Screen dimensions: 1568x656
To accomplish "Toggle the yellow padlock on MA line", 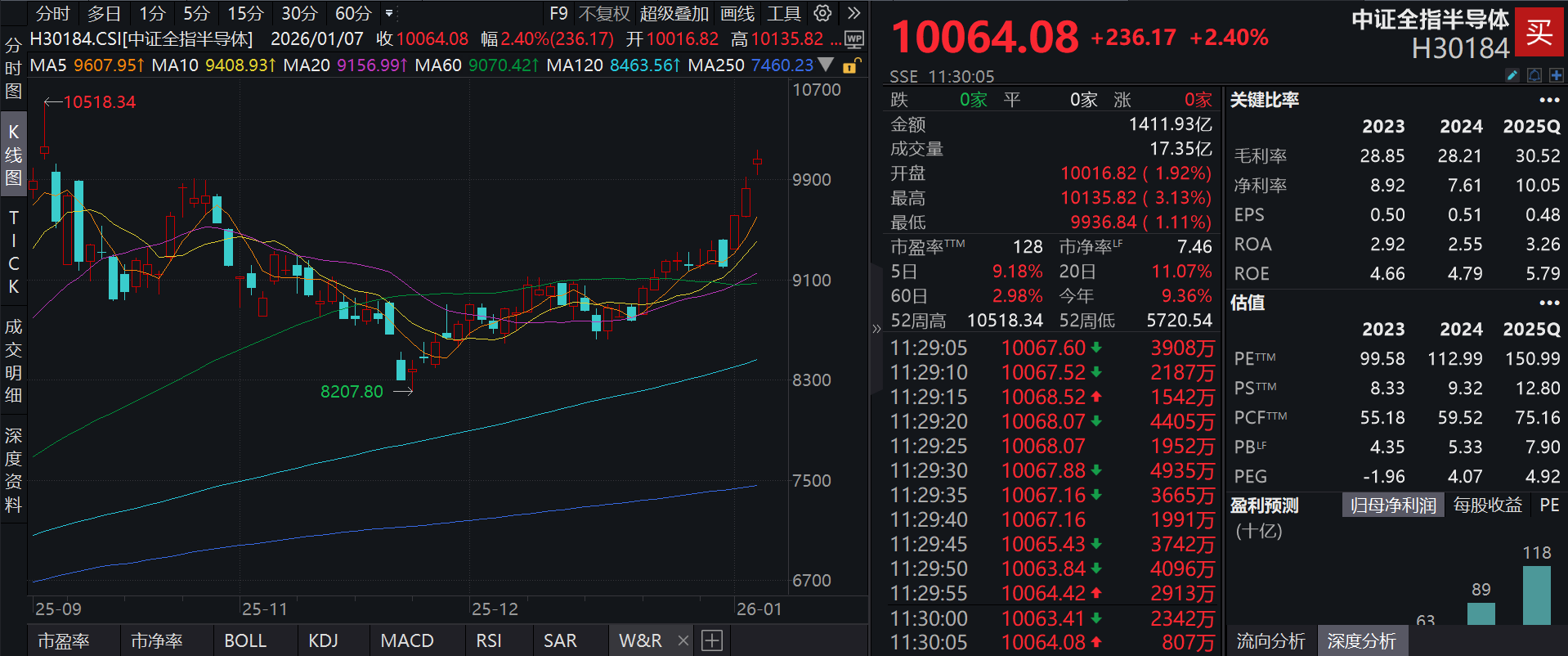I will (x=851, y=65).
